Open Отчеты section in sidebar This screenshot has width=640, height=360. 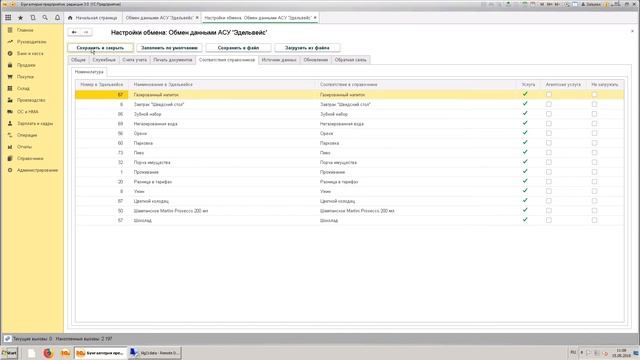(24, 147)
